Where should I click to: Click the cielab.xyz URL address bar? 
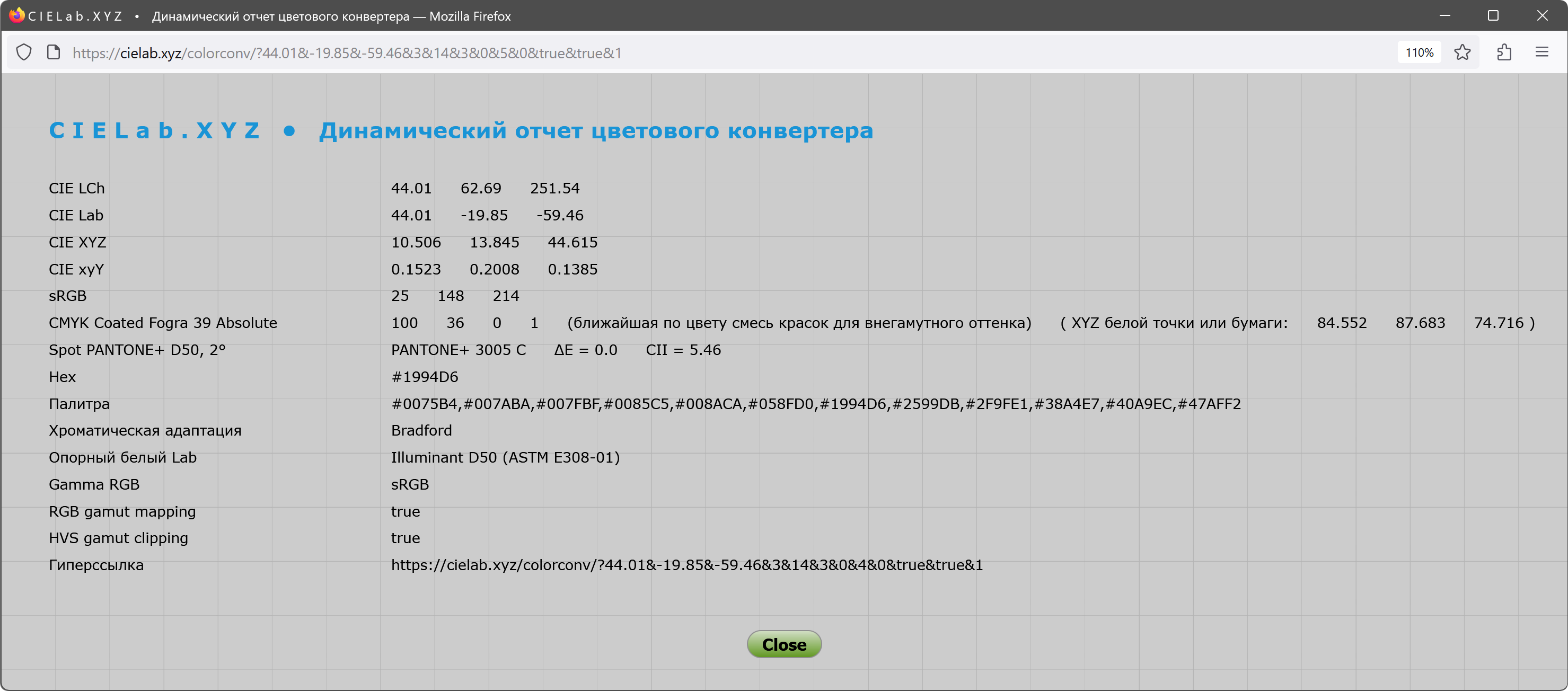point(347,53)
